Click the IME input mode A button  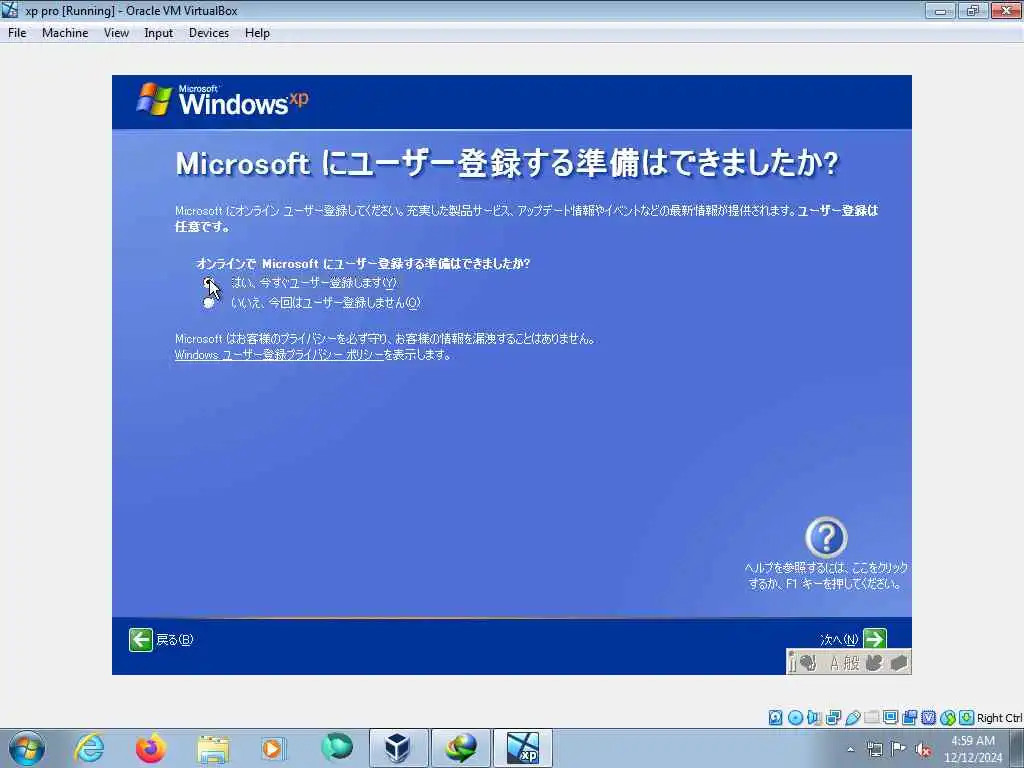pos(834,664)
